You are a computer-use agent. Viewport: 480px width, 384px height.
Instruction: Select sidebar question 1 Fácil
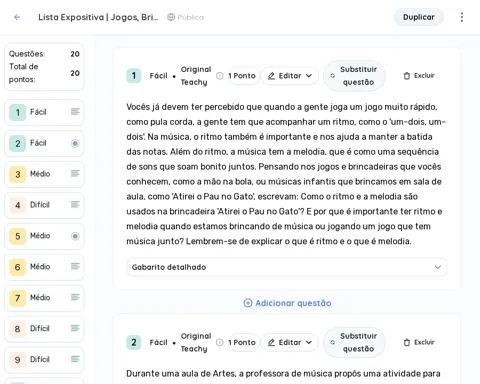coord(44,112)
